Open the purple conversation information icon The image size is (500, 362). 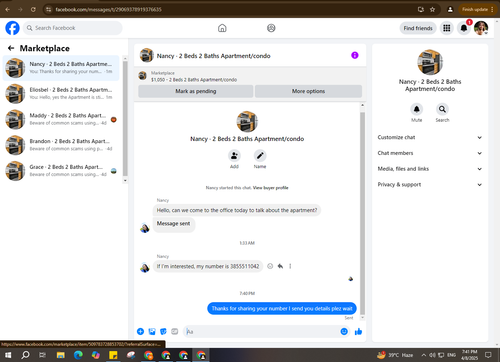point(355,55)
